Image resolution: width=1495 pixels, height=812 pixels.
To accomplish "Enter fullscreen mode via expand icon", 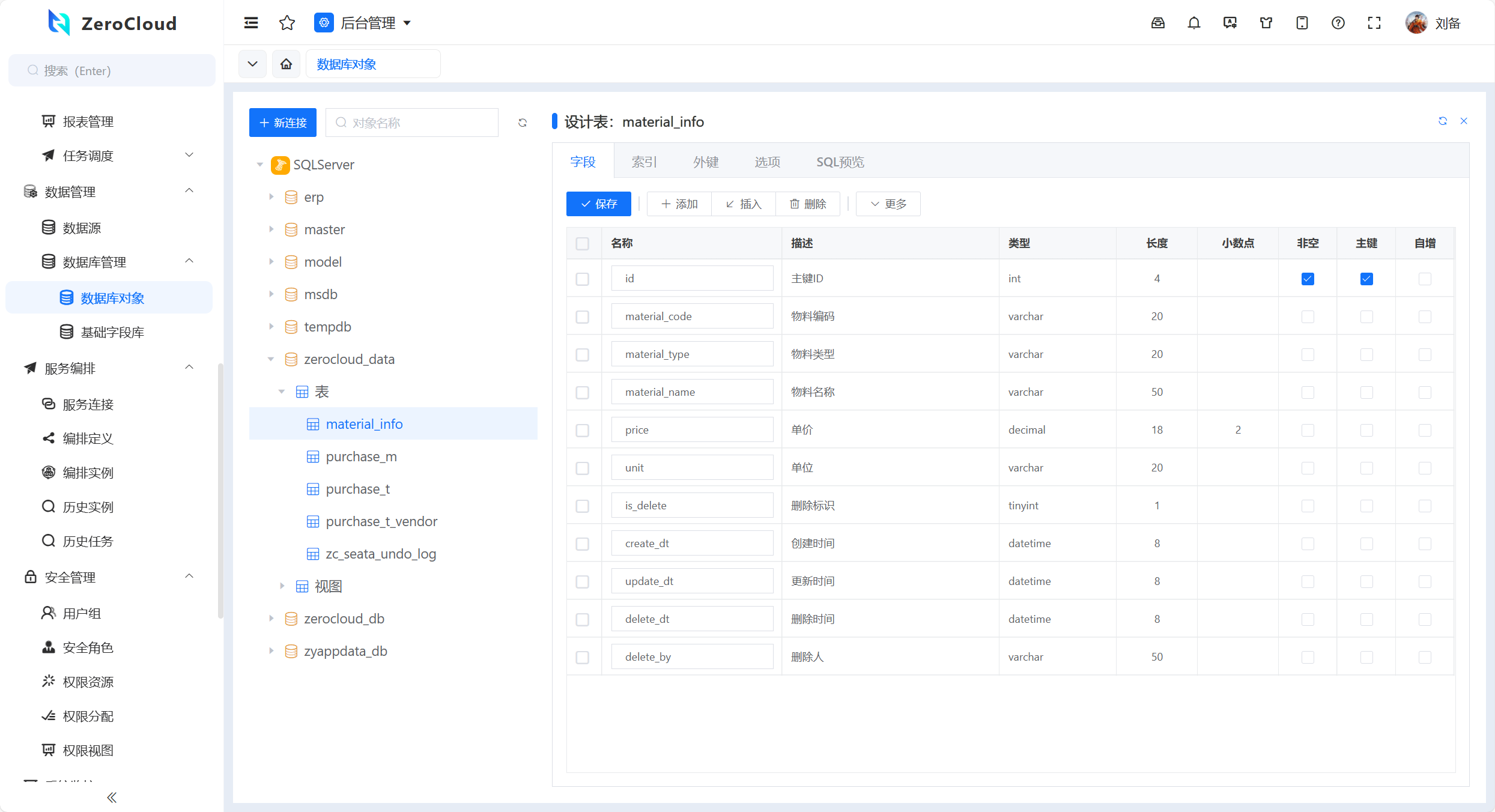I will [x=1374, y=23].
